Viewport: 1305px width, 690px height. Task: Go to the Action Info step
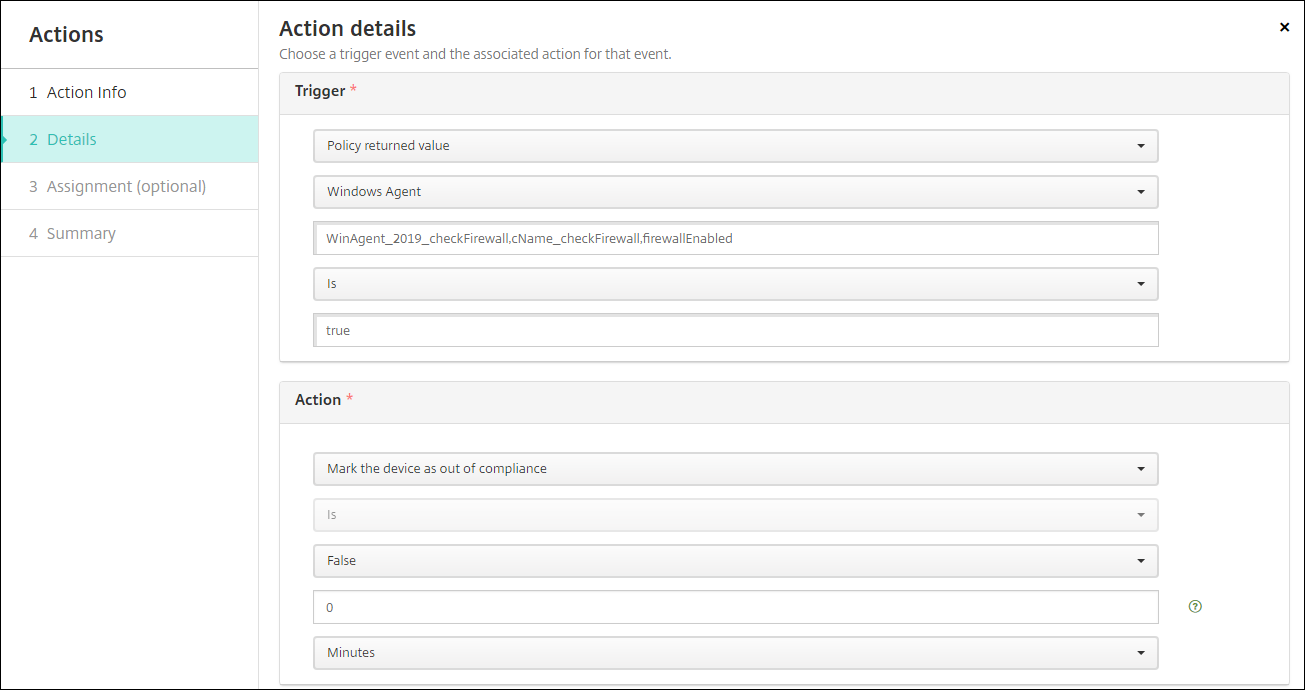click(87, 92)
